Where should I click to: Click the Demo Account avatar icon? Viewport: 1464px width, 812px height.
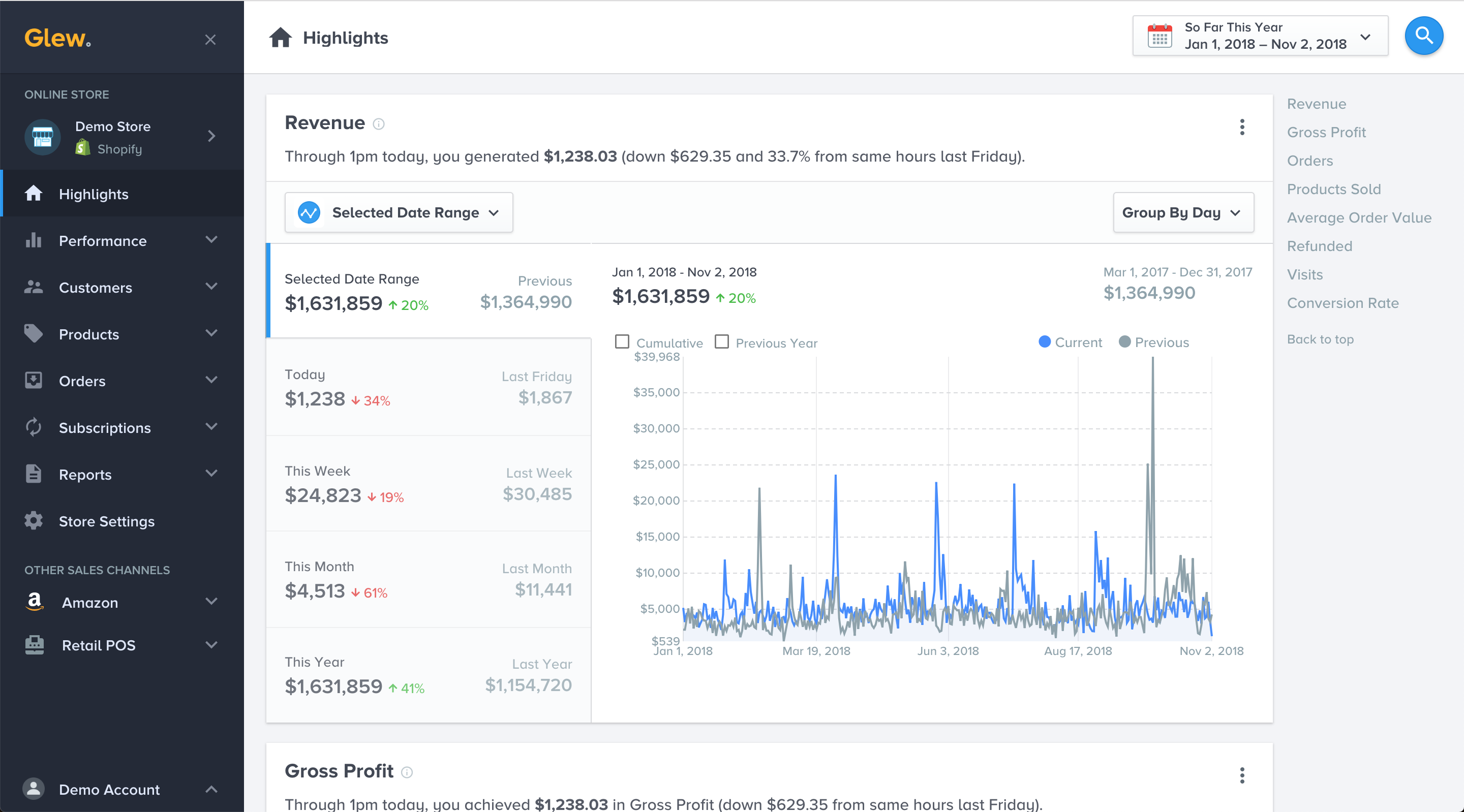tap(34, 789)
